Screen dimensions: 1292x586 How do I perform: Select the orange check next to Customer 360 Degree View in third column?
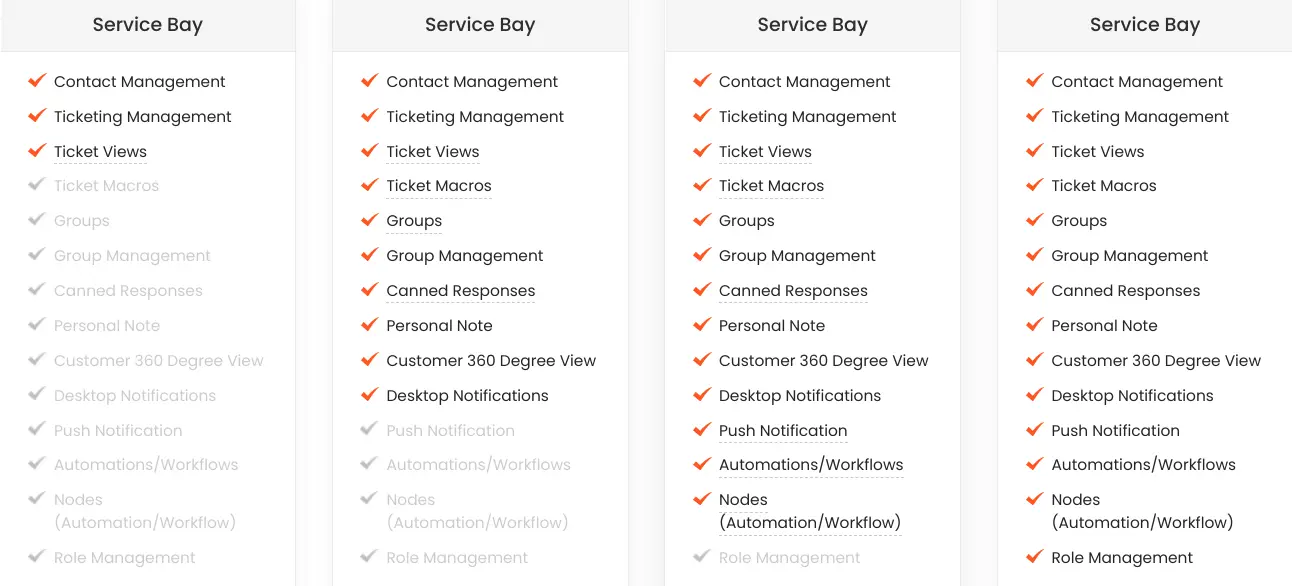[x=701, y=360]
